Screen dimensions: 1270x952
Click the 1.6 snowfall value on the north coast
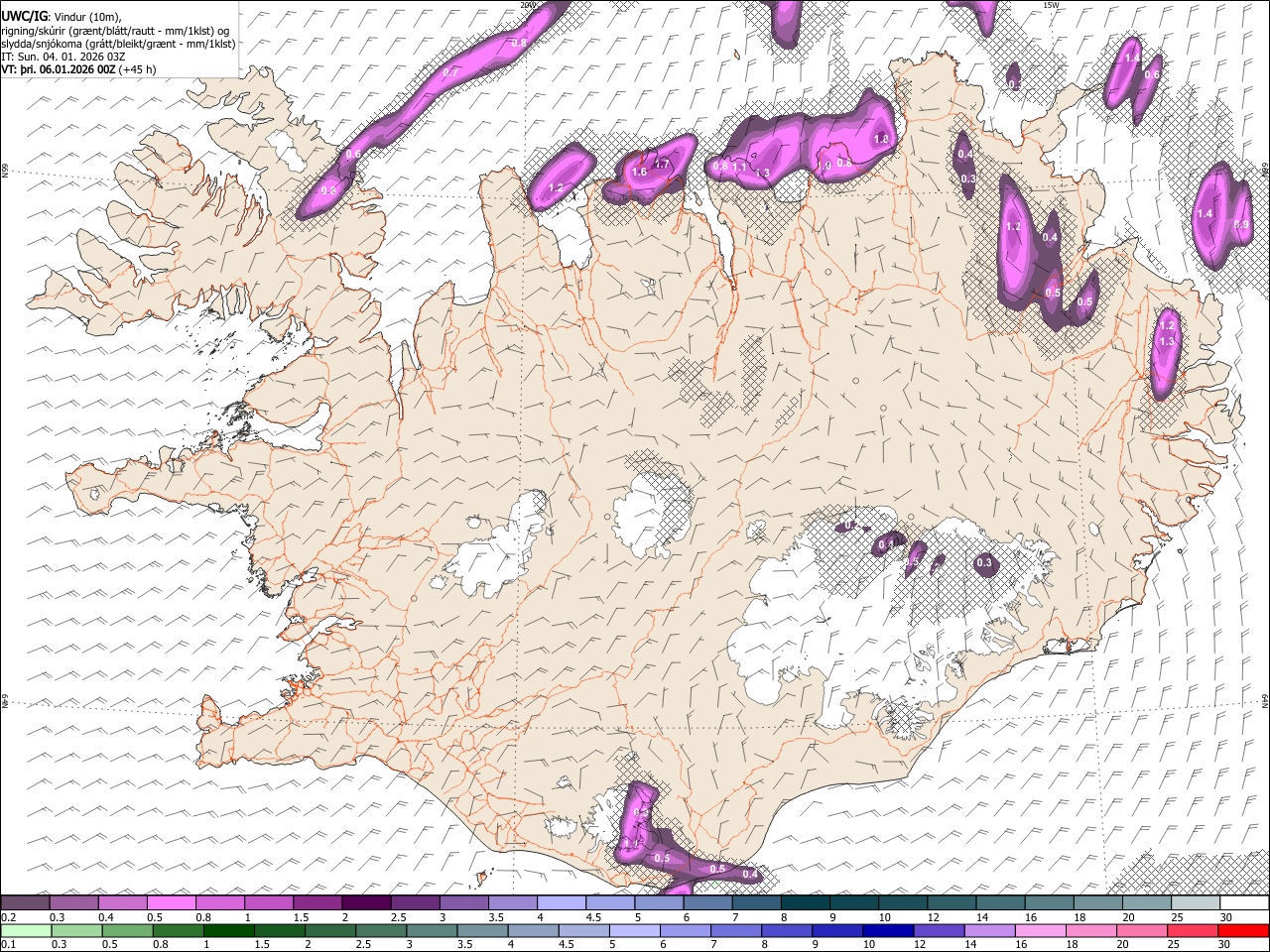pyautogui.click(x=639, y=173)
